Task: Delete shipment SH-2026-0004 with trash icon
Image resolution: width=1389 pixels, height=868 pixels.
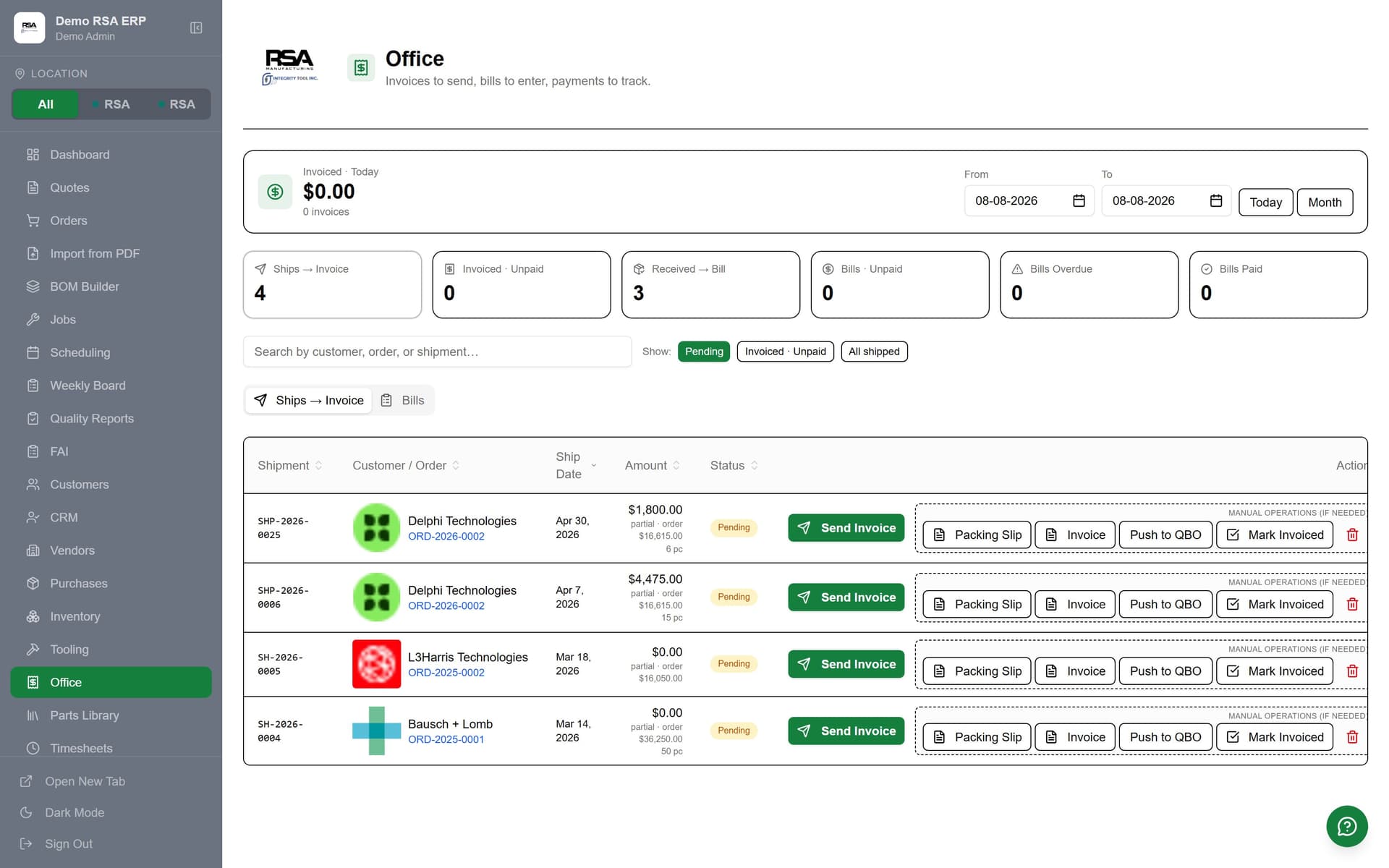Action: 1352,737
